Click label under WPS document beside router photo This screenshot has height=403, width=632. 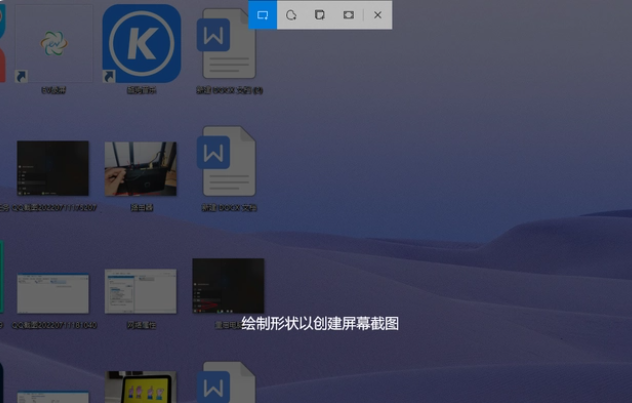tap(229, 208)
